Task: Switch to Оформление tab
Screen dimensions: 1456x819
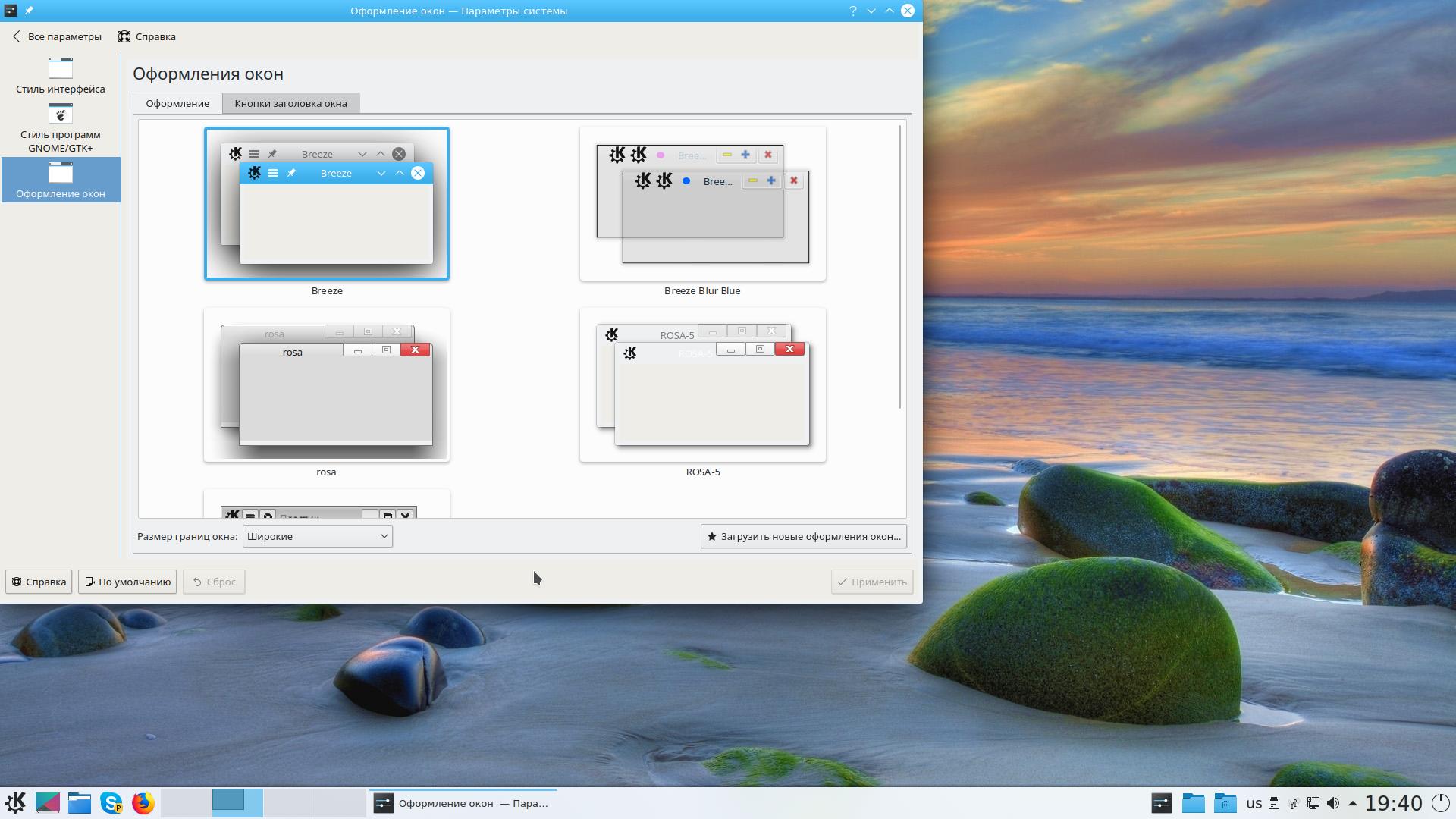Action: pos(177,103)
